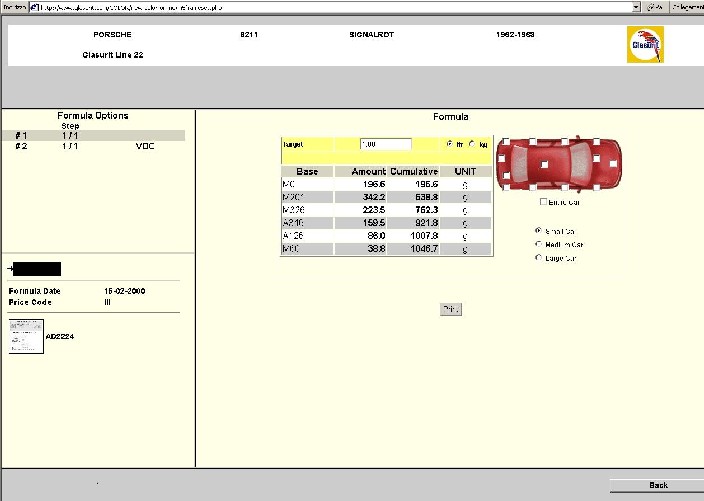Select the ltr unit radio button
Viewport: 704px width, 501px height.
(x=449, y=144)
